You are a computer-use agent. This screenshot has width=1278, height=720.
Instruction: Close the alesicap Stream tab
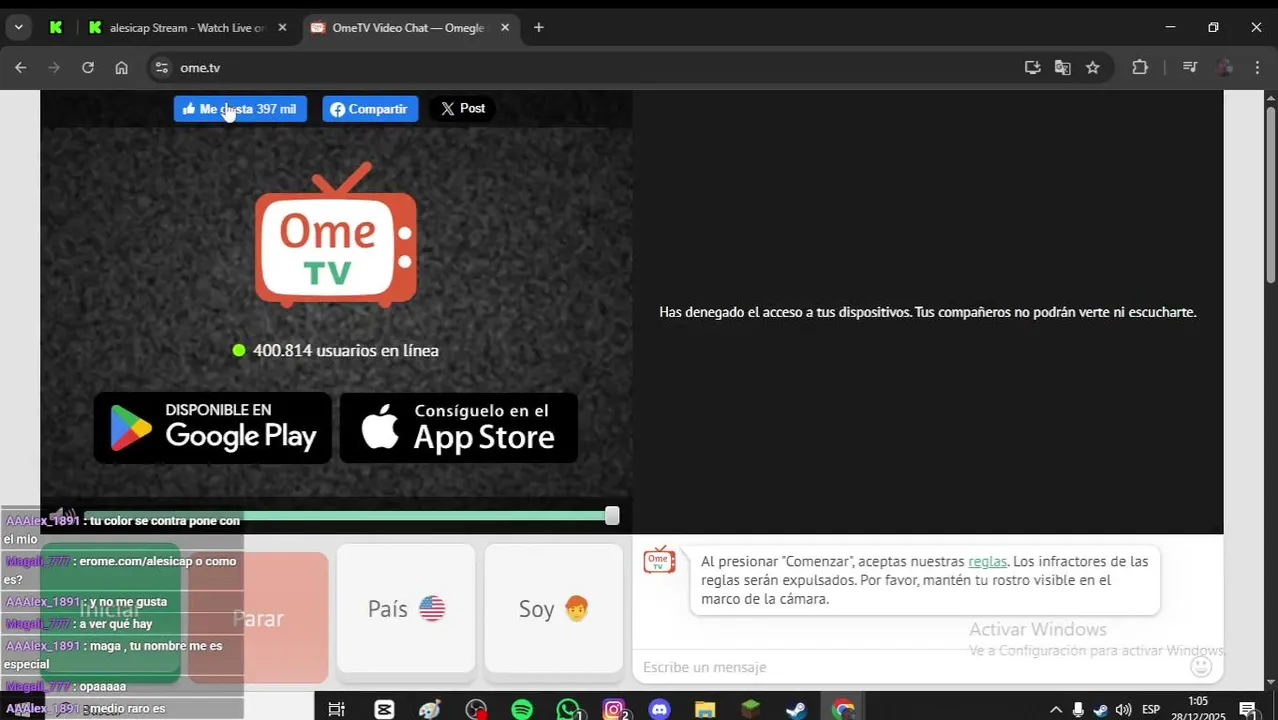[x=282, y=28]
